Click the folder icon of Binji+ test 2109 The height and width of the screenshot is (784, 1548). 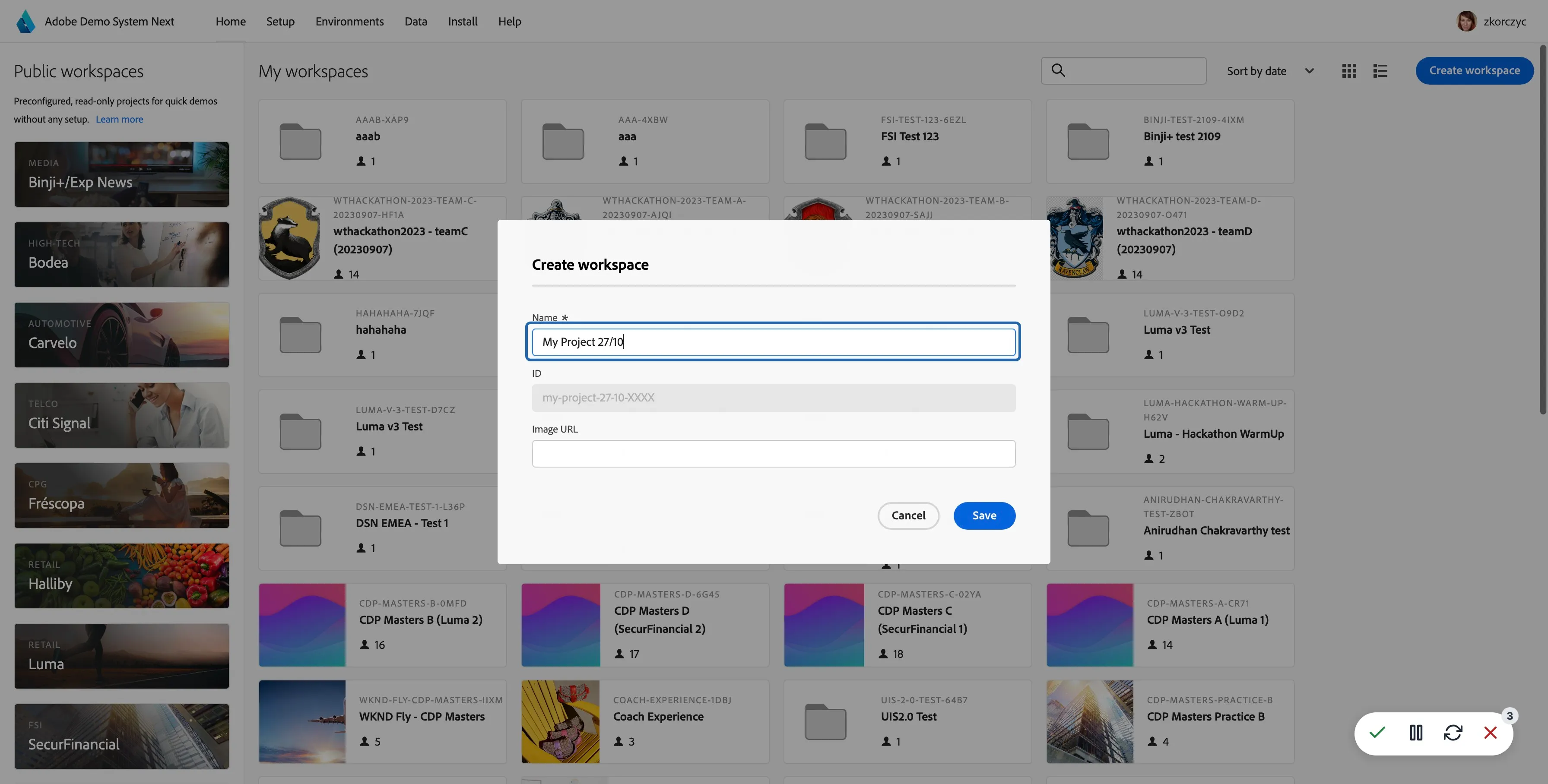[1088, 142]
